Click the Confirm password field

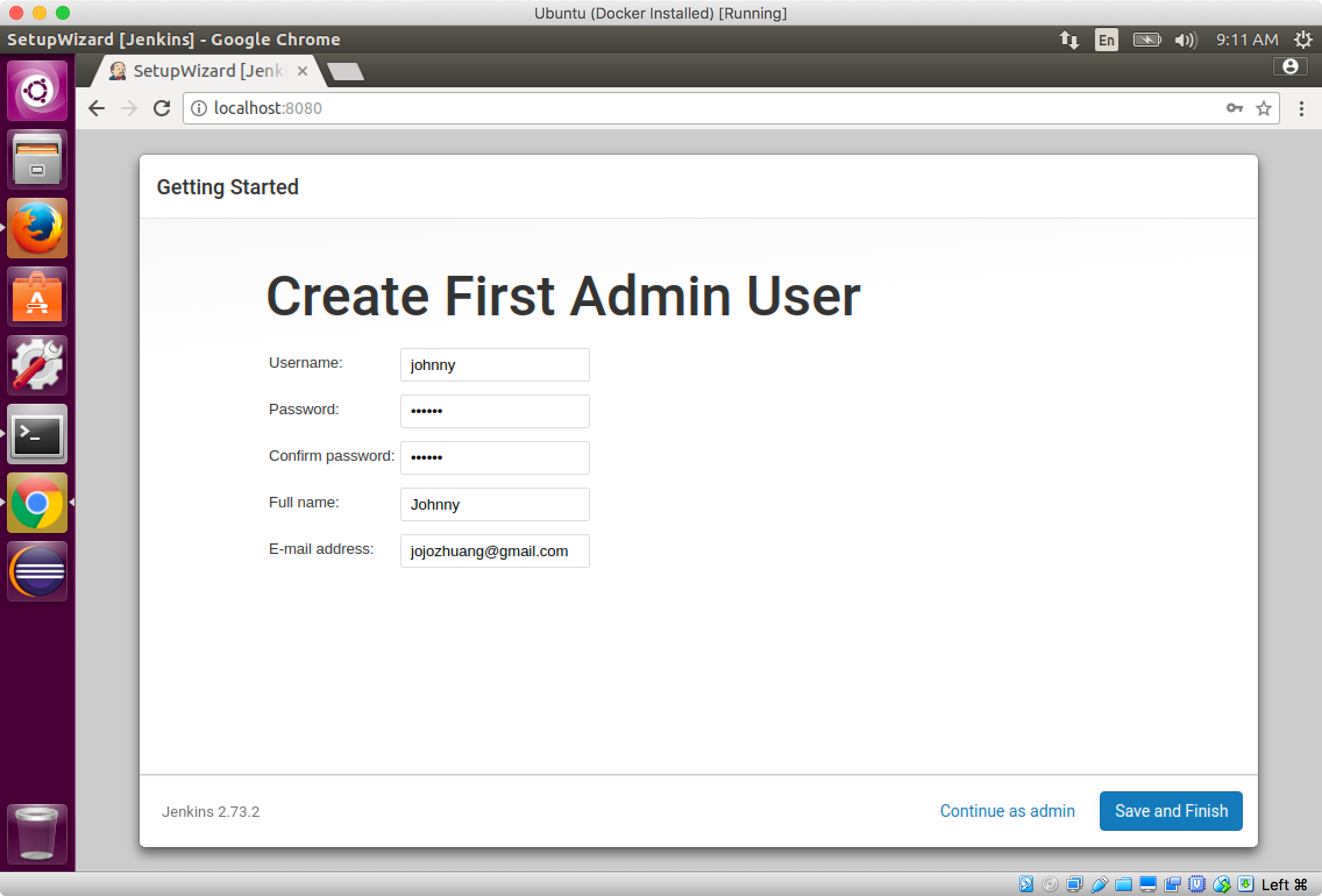(494, 457)
